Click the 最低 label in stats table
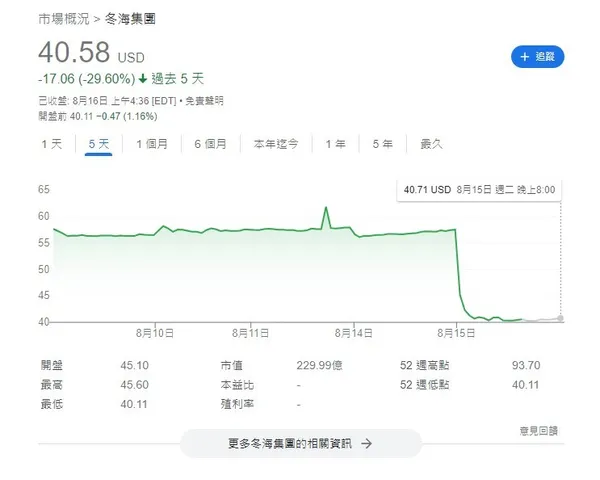600x480 pixels. pyautogui.click(x=52, y=404)
